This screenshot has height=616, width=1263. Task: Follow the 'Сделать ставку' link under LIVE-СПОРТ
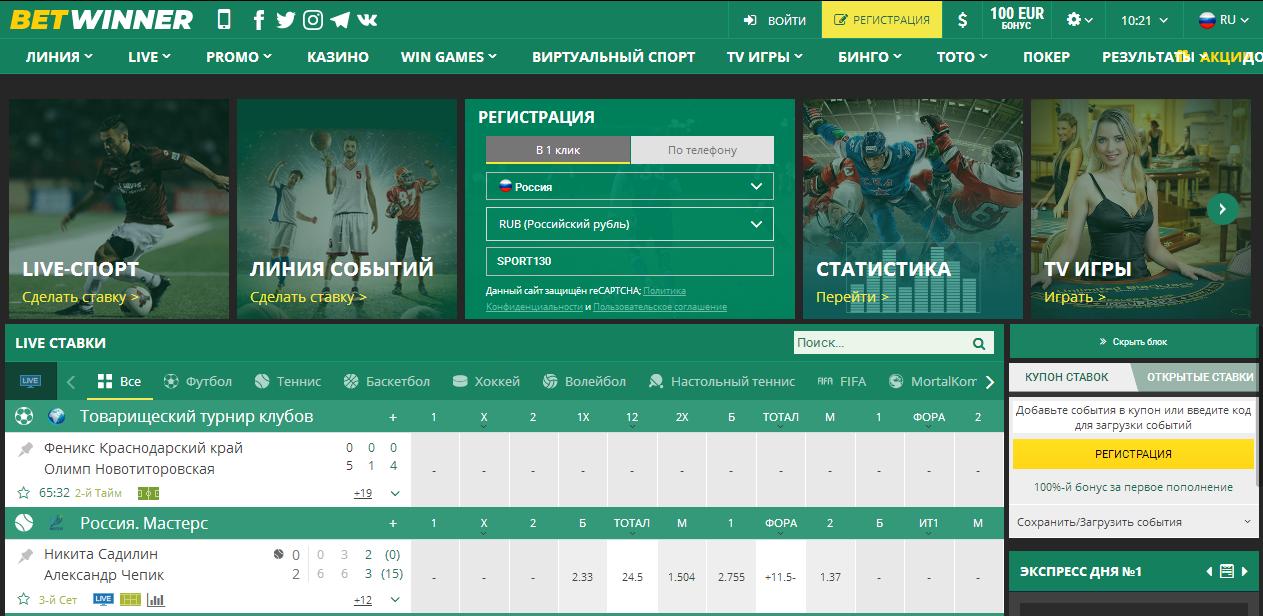click(81, 297)
